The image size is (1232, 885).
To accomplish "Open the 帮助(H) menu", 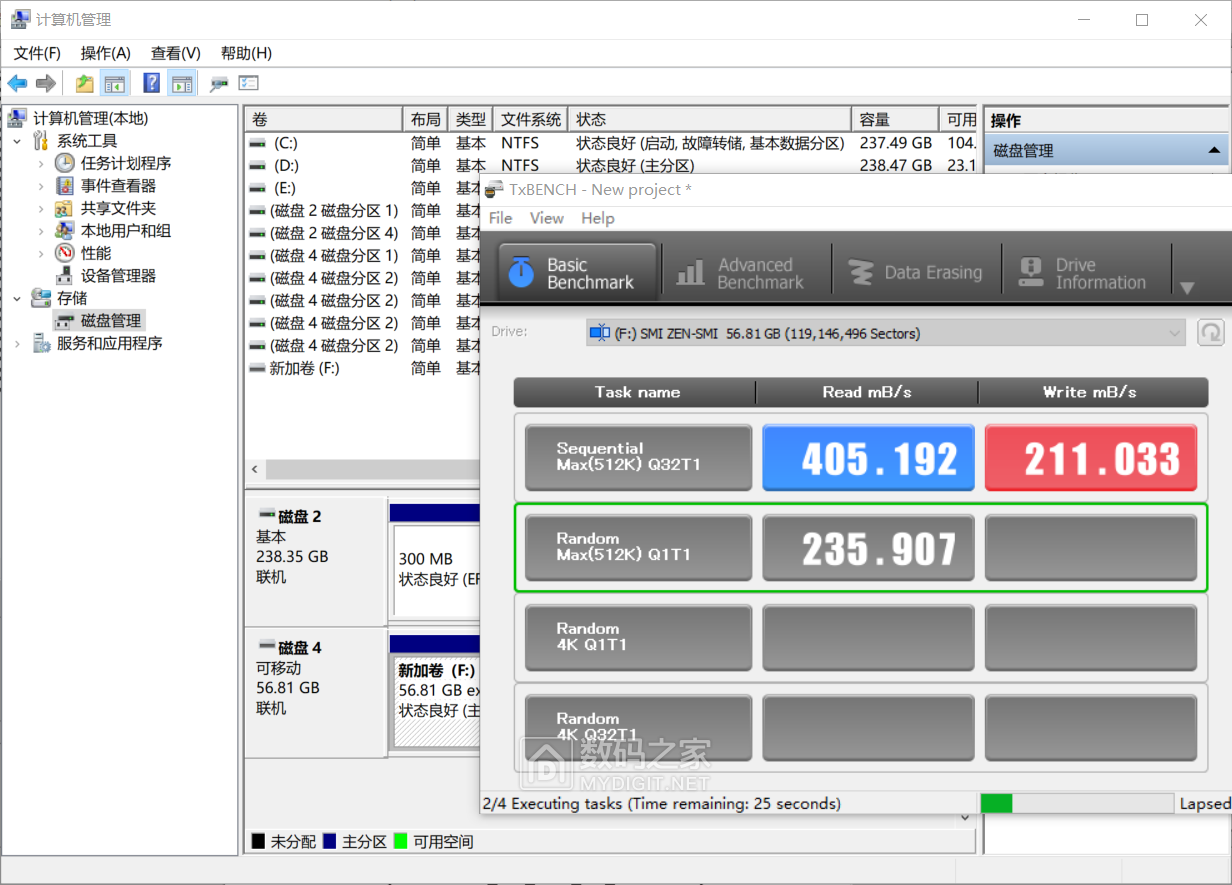I will [246, 53].
